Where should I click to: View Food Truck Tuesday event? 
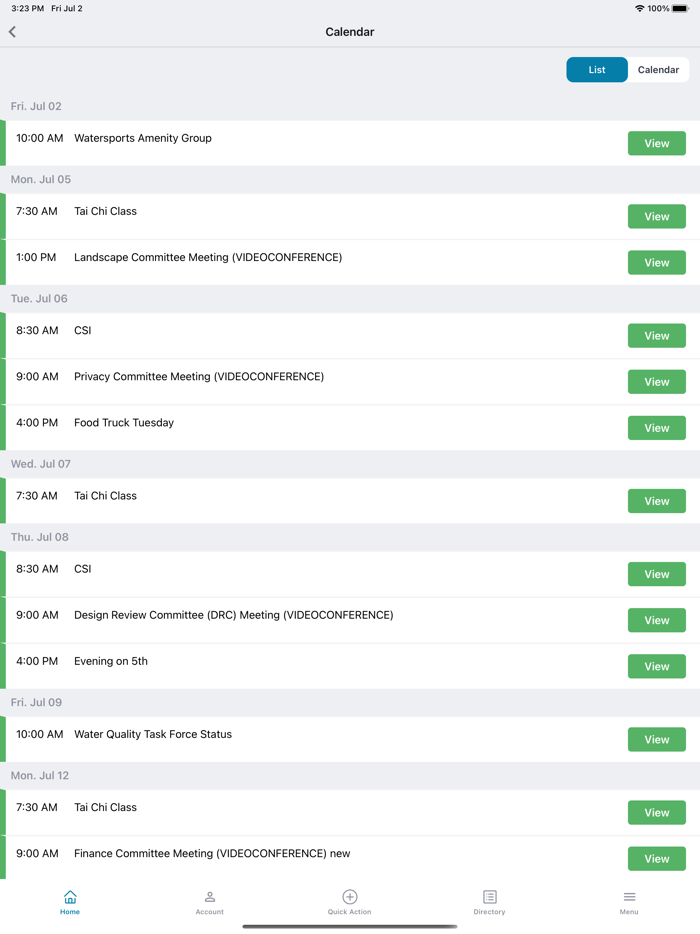pos(656,428)
